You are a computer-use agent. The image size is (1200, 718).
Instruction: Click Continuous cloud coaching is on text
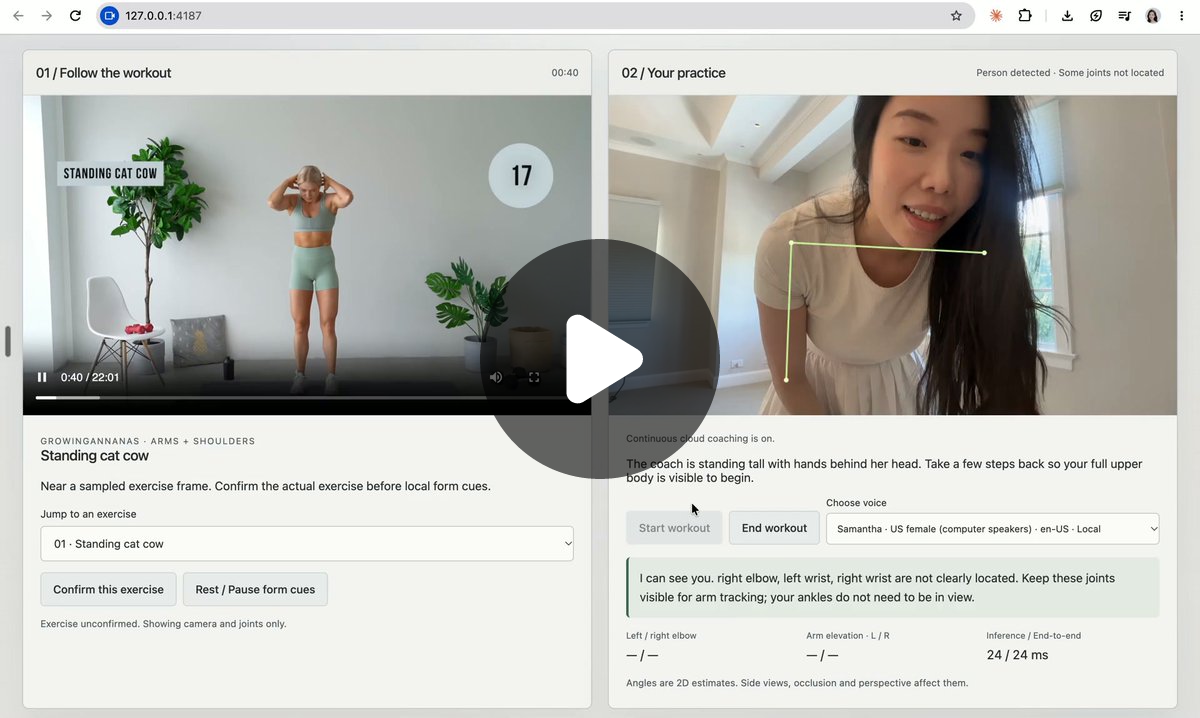(x=700, y=439)
